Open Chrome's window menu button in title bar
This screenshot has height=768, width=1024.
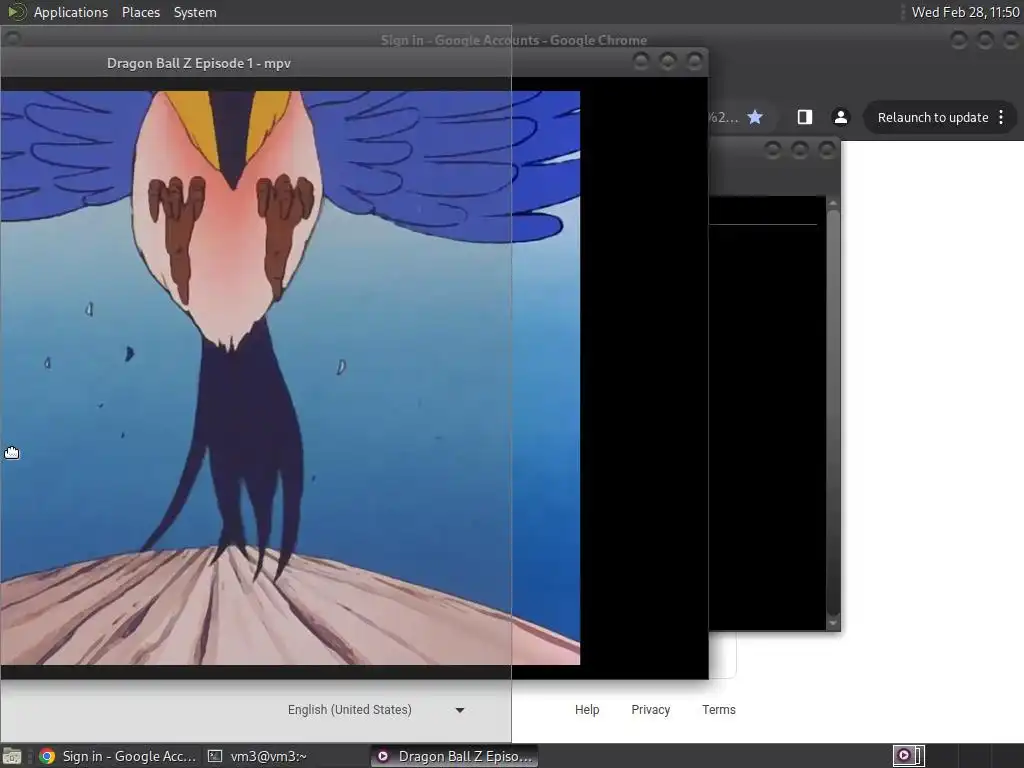pyautogui.click(x=12, y=39)
